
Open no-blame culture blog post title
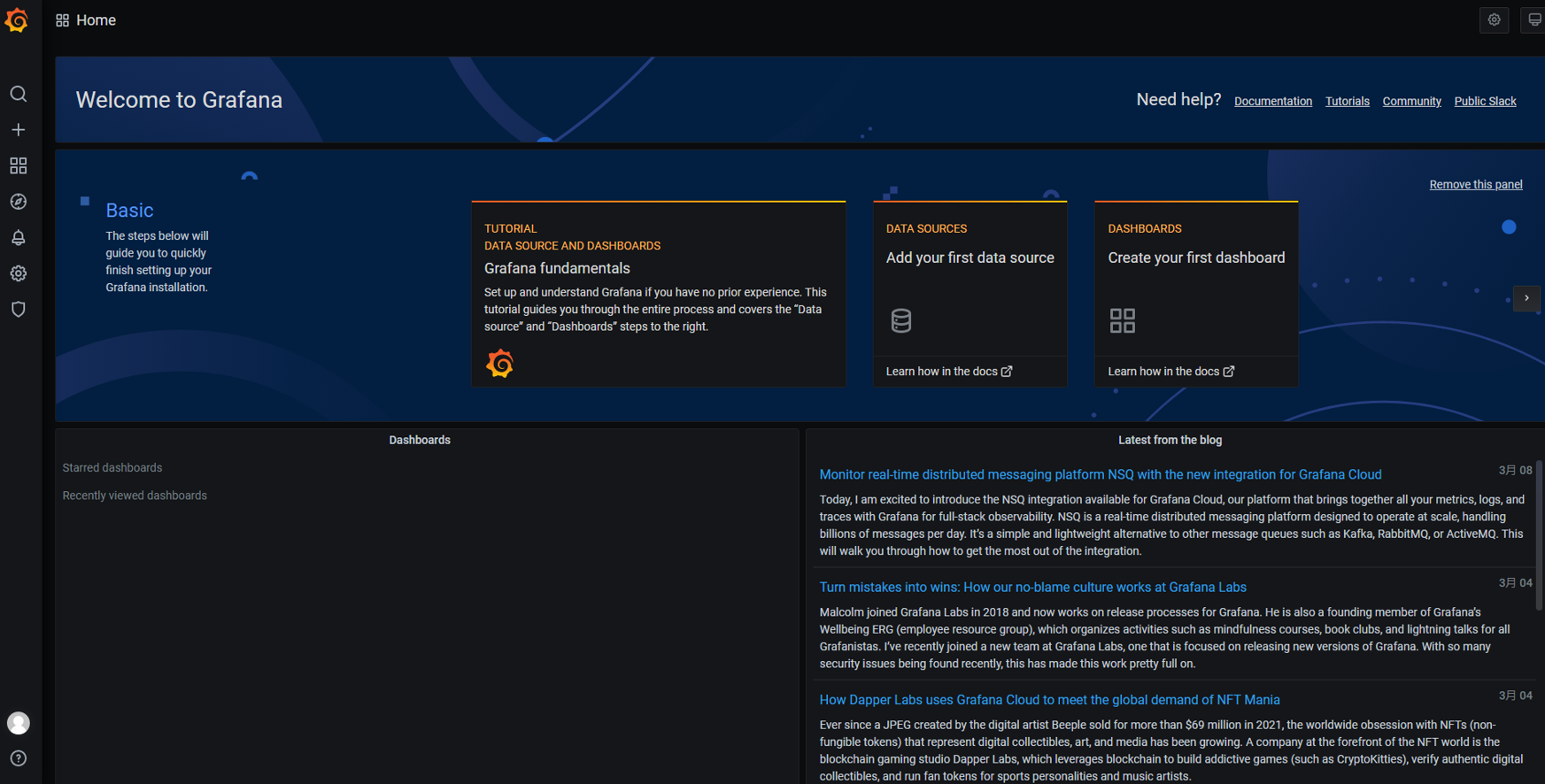click(1032, 588)
